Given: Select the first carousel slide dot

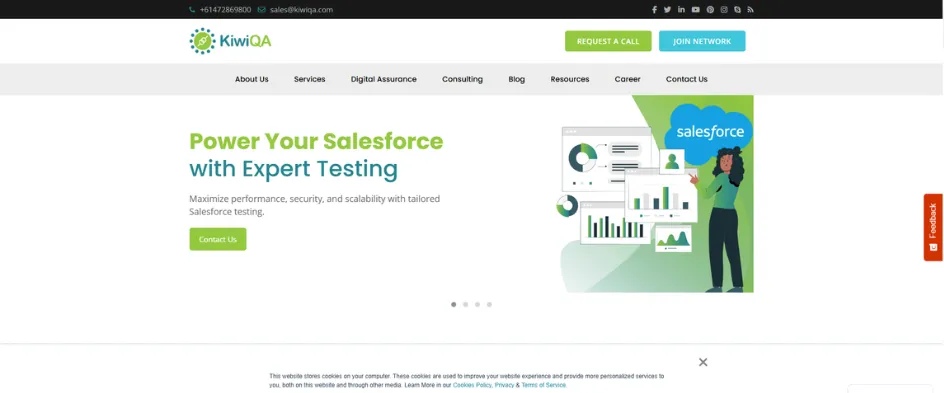Looking at the screenshot, I should pos(453,305).
